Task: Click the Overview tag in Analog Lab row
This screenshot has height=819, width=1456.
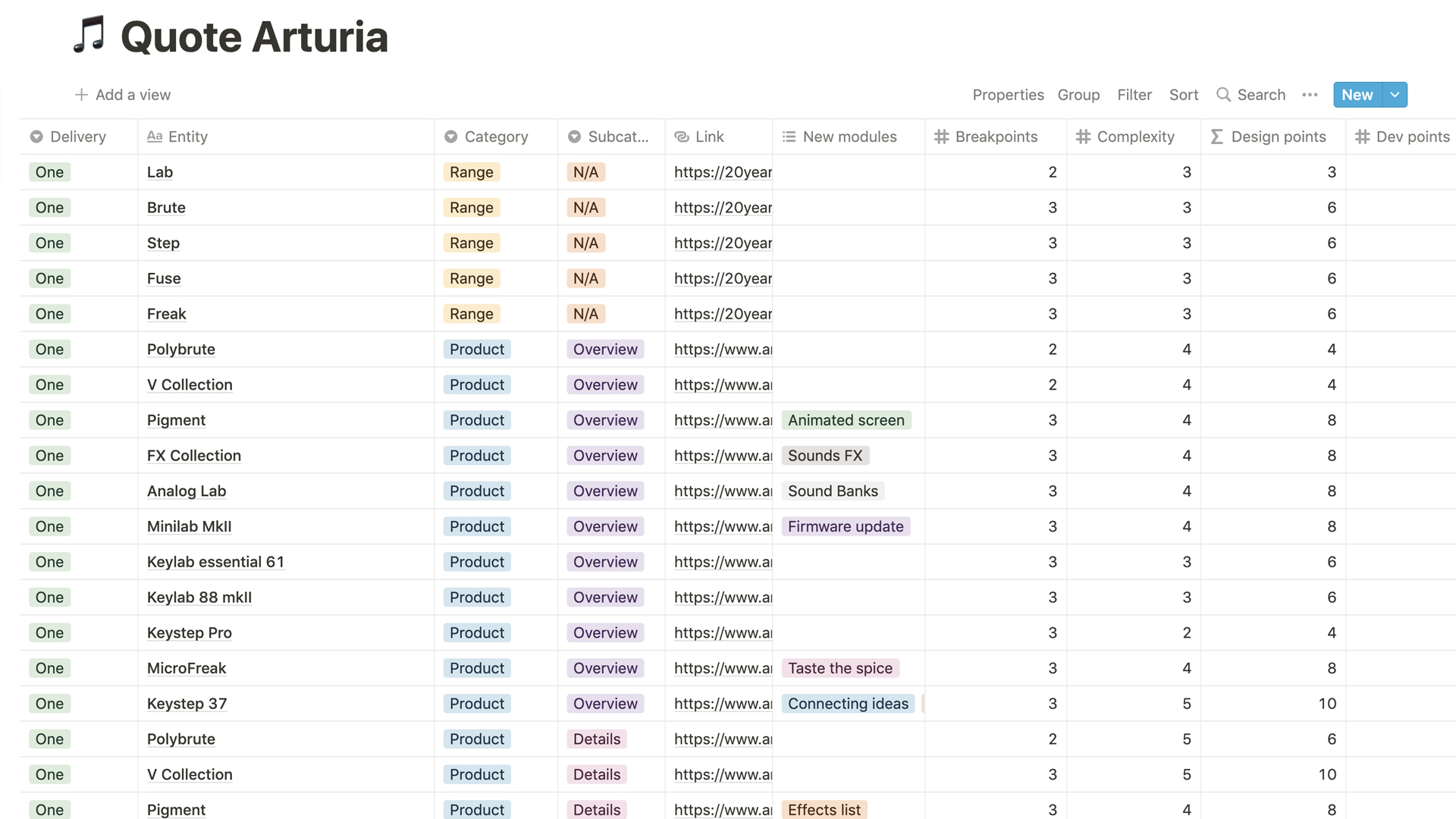Action: click(605, 491)
